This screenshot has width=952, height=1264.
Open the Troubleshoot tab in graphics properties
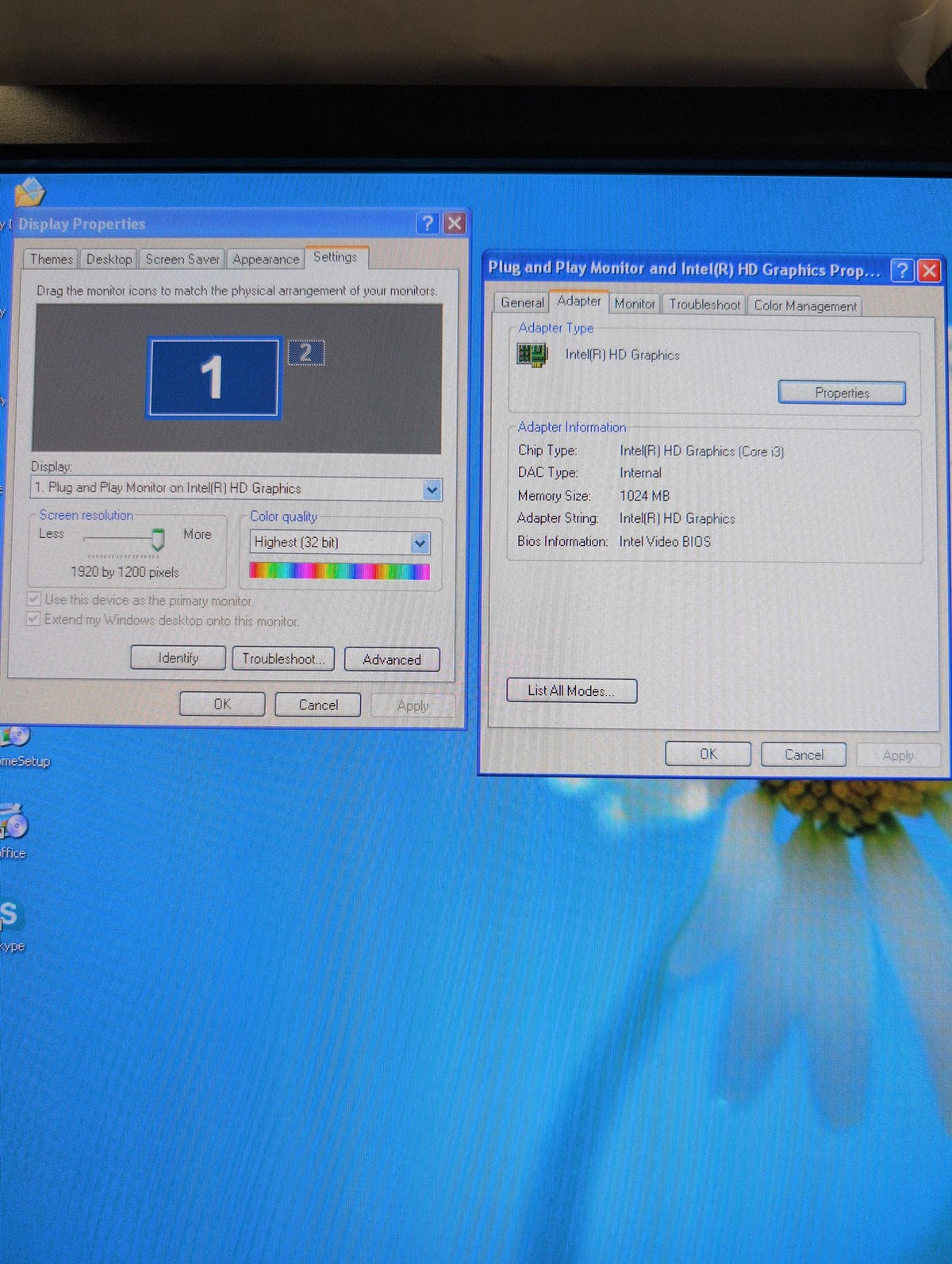pos(704,305)
